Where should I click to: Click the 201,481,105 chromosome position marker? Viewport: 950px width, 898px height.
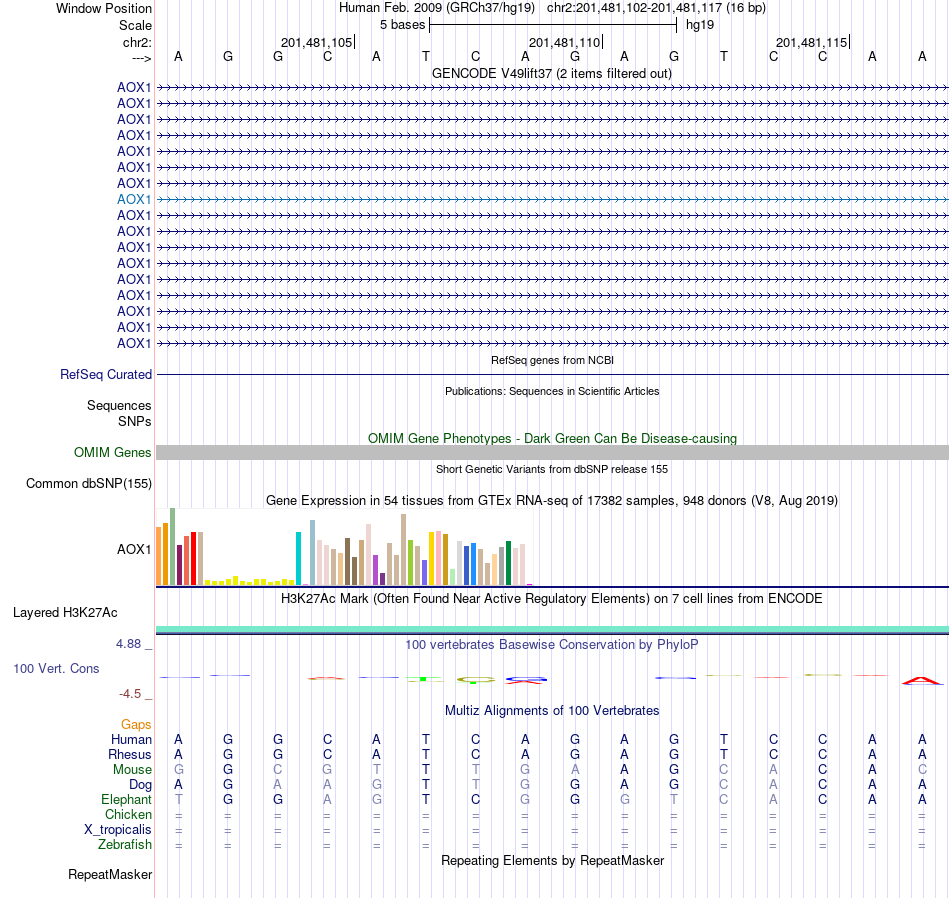pos(316,42)
